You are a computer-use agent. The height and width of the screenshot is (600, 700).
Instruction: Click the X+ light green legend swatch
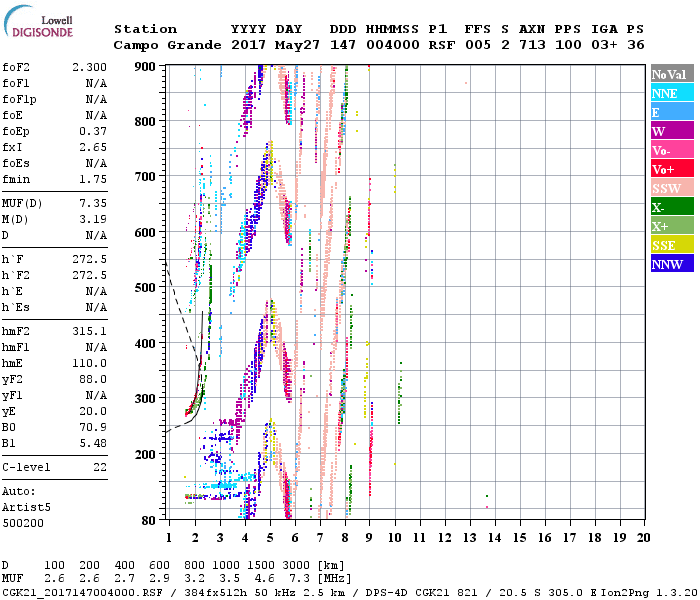[x=672, y=226]
